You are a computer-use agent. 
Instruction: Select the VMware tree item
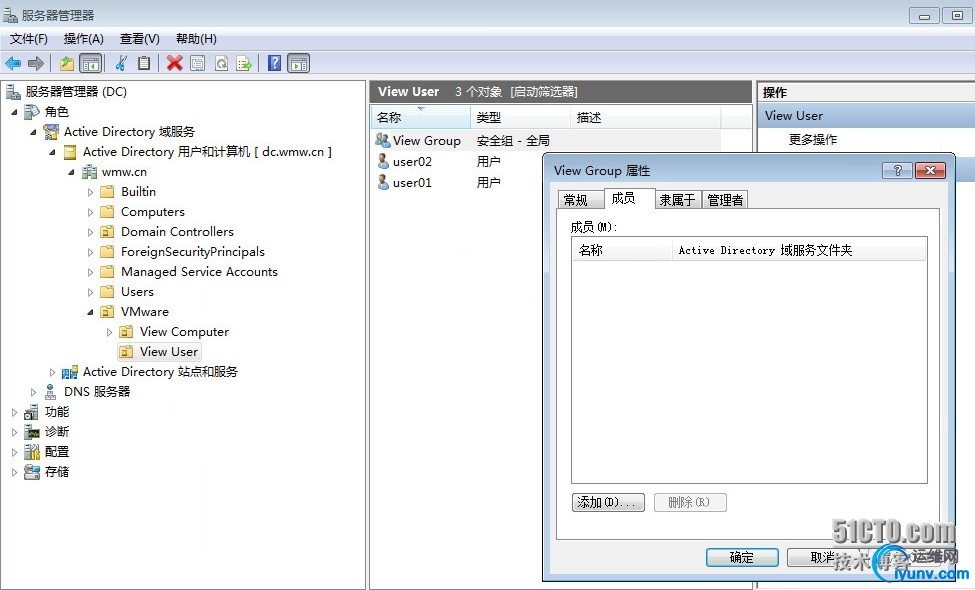[144, 312]
